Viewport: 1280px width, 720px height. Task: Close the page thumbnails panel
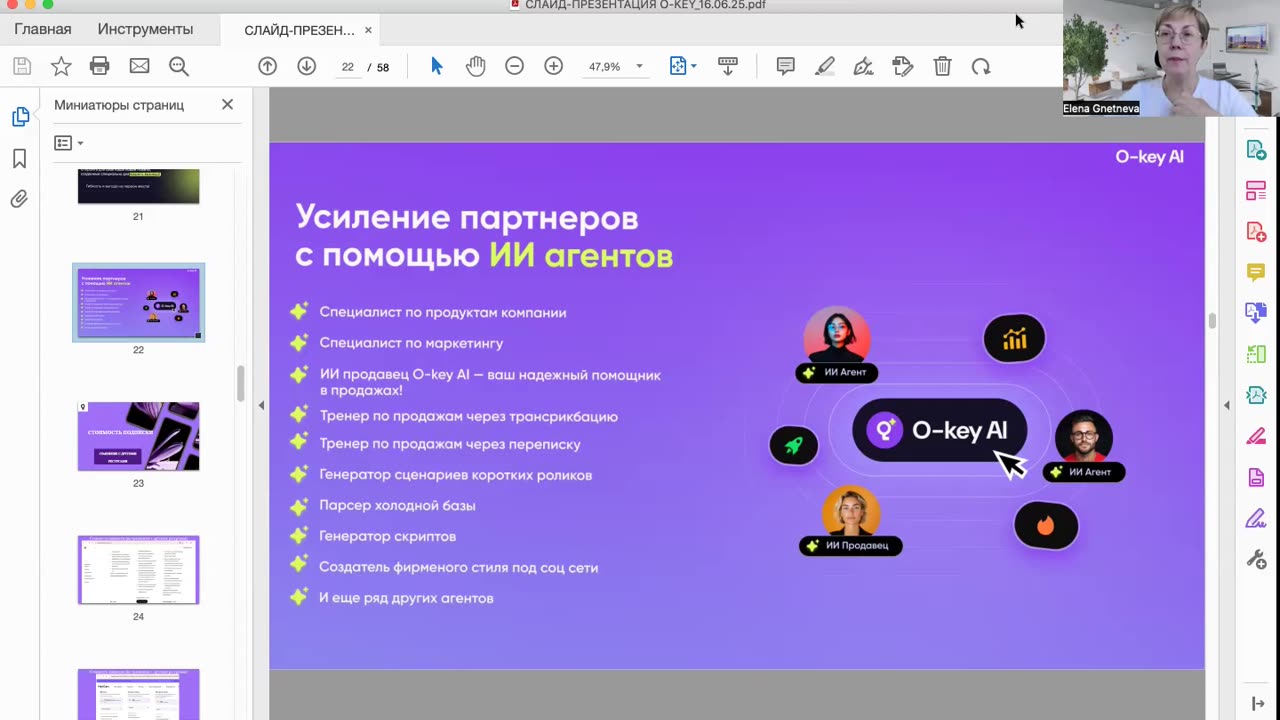tap(227, 104)
